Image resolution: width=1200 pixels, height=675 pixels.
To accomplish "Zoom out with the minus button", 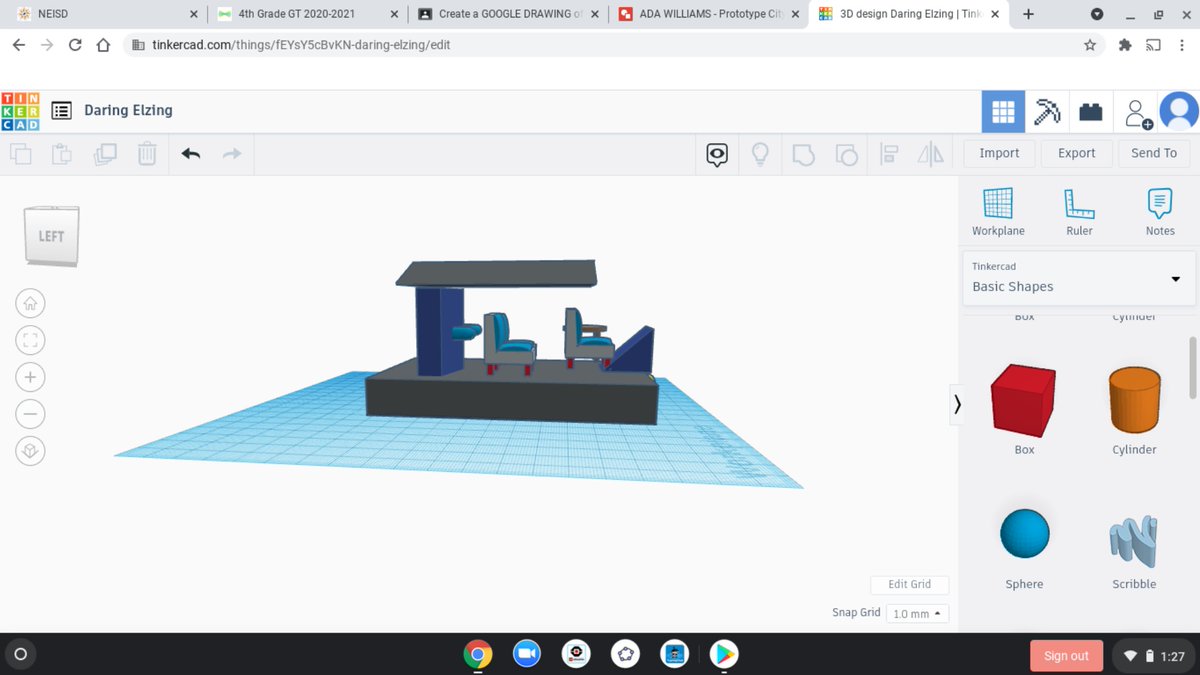I will point(30,414).
